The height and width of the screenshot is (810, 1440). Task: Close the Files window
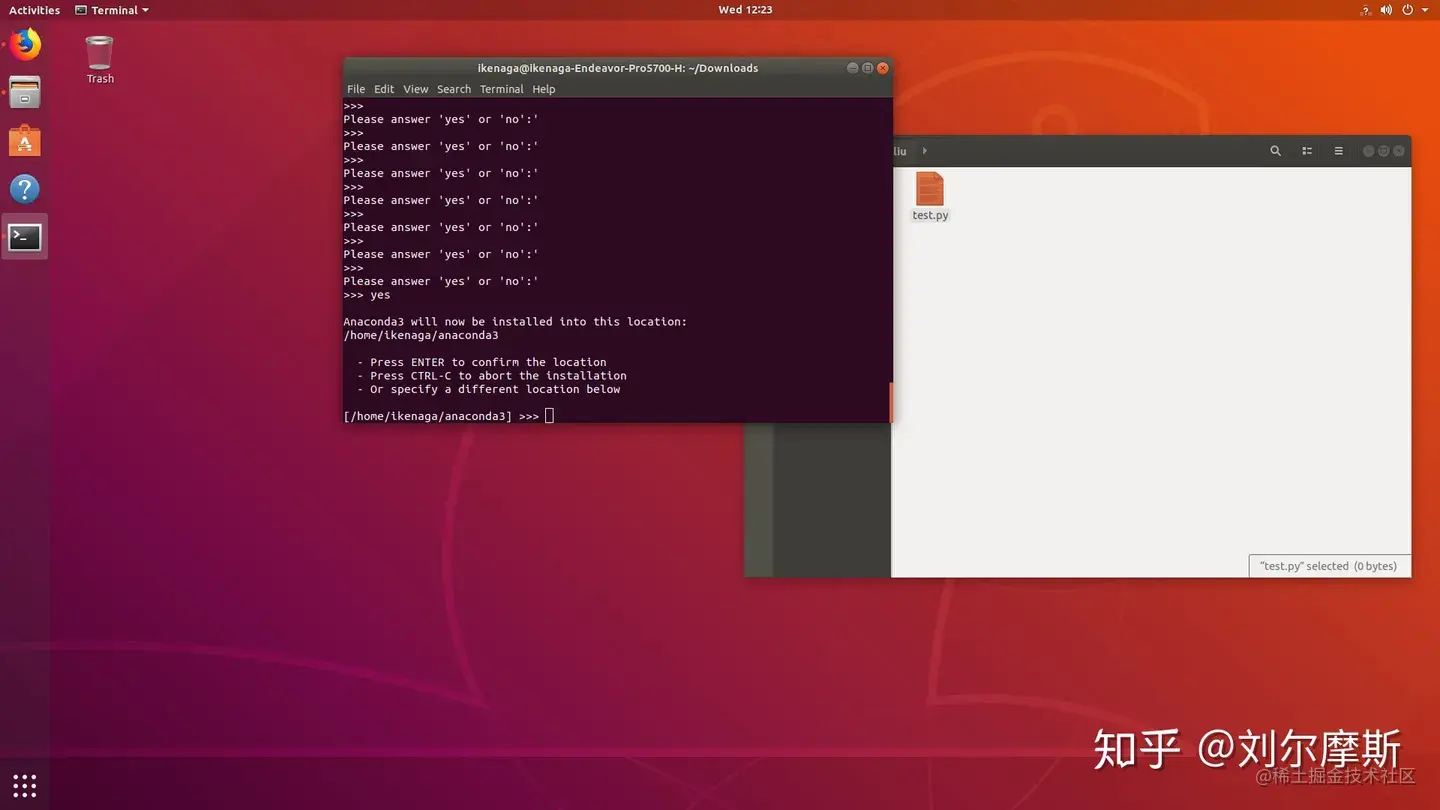coord(1400,151)
